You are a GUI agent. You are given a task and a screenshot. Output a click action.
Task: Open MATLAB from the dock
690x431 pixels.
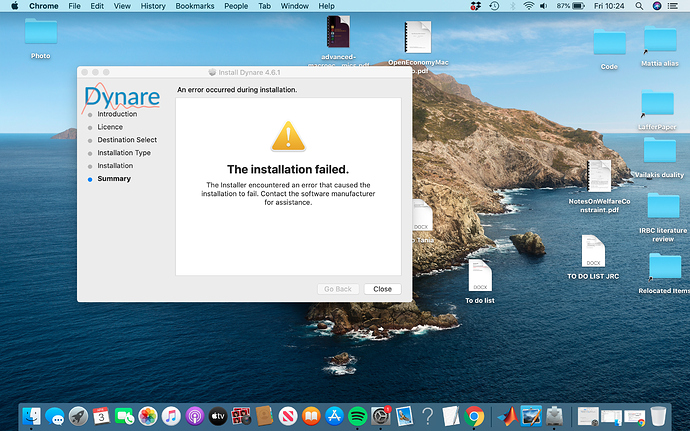pyautogui.click(x=508, y=416)
